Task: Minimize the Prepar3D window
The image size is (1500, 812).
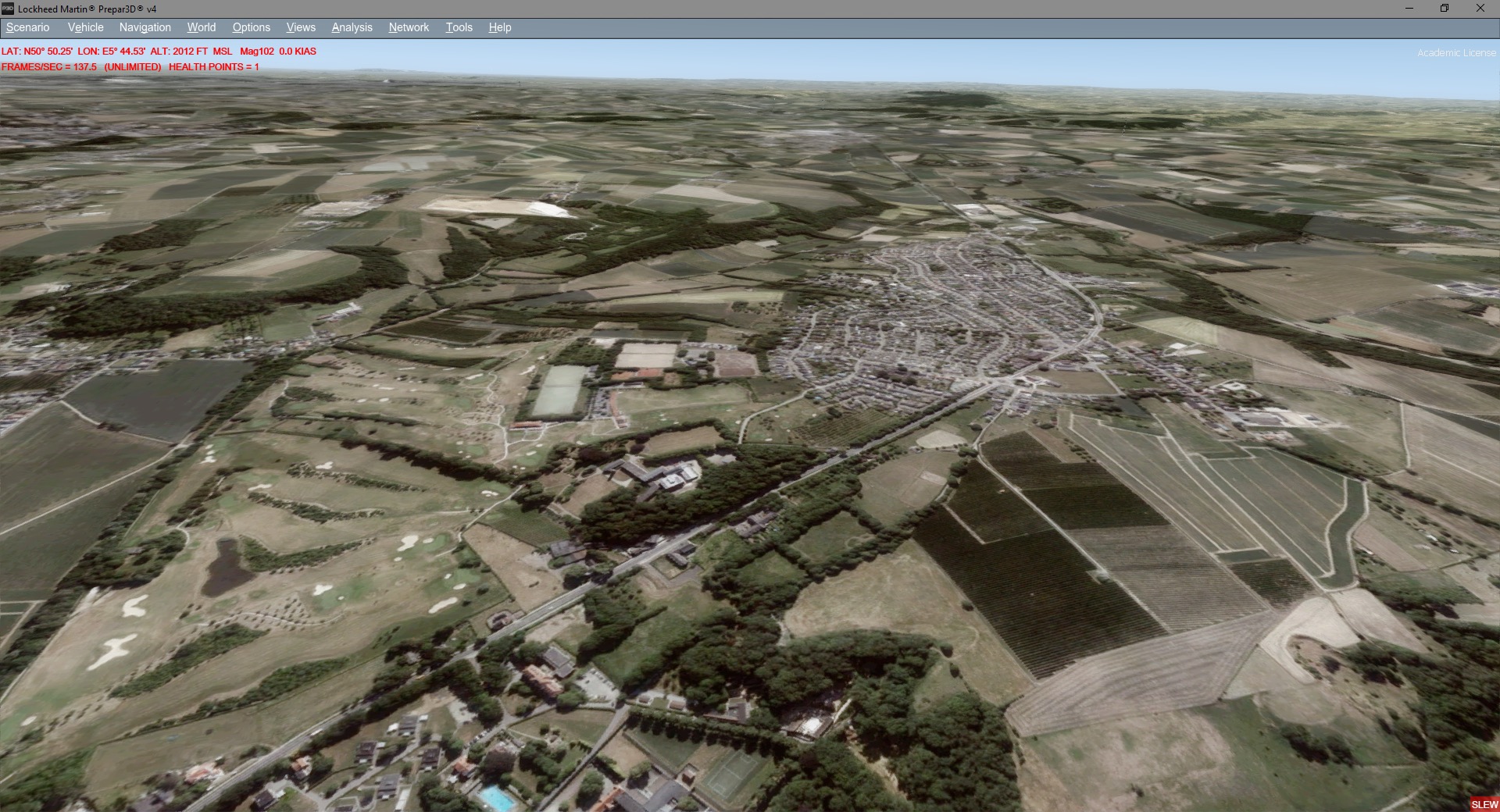Action: [x=1409, y=9]
